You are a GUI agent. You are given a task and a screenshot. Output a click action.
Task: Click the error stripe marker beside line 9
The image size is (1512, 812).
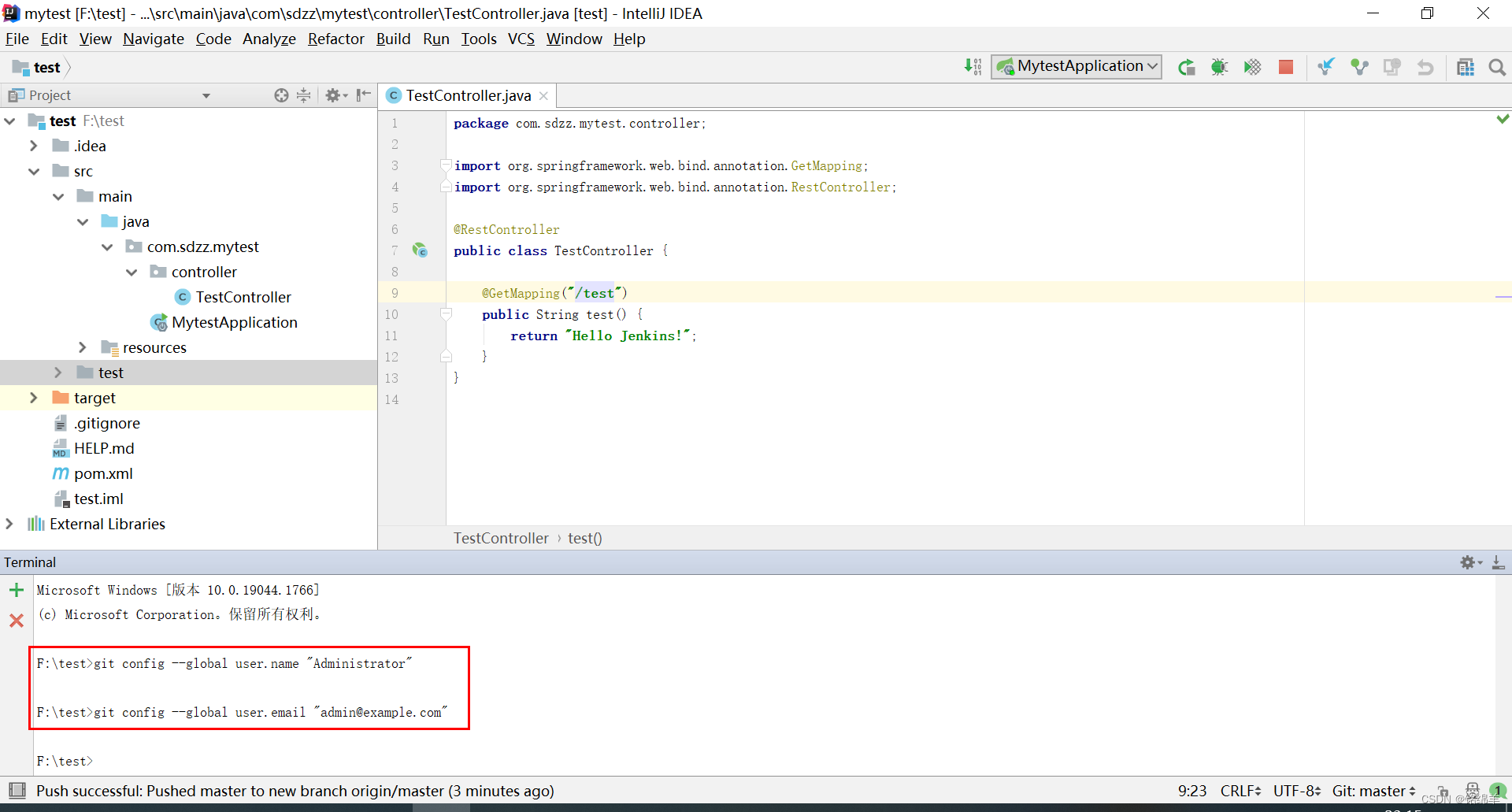(x=1503, y=297)
